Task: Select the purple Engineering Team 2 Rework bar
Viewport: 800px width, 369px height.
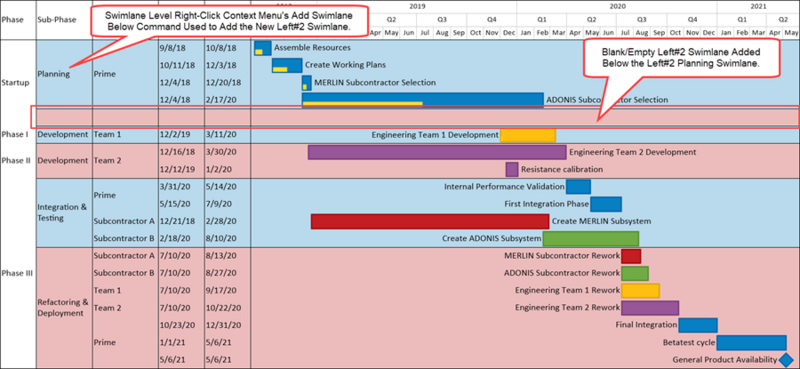Action: (649, 308)
